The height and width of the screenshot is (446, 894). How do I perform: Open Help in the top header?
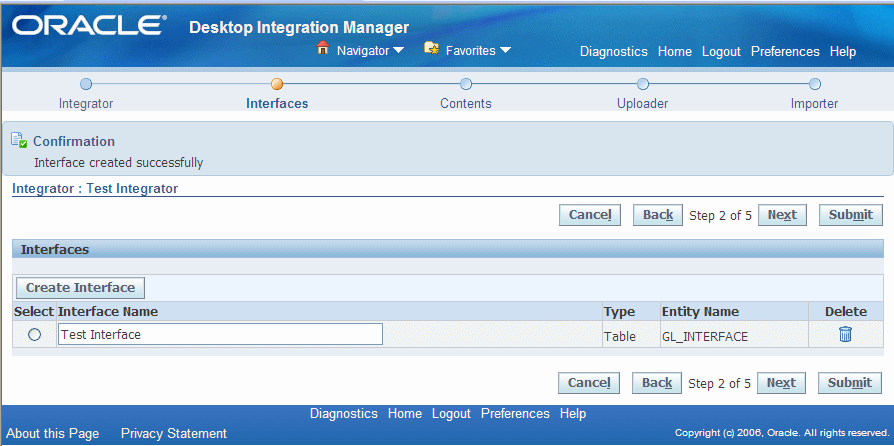pyautogui.click(x=843, y=51)
